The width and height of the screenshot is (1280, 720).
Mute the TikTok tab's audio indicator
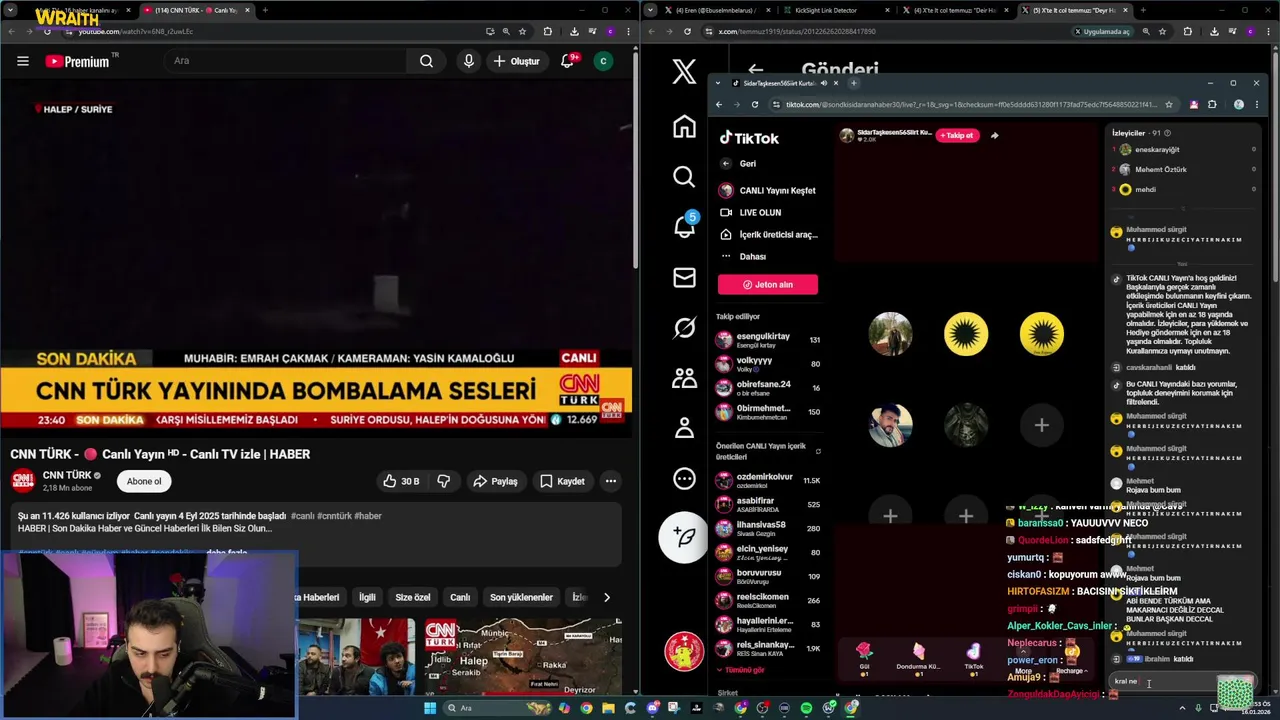pos(824,83)
